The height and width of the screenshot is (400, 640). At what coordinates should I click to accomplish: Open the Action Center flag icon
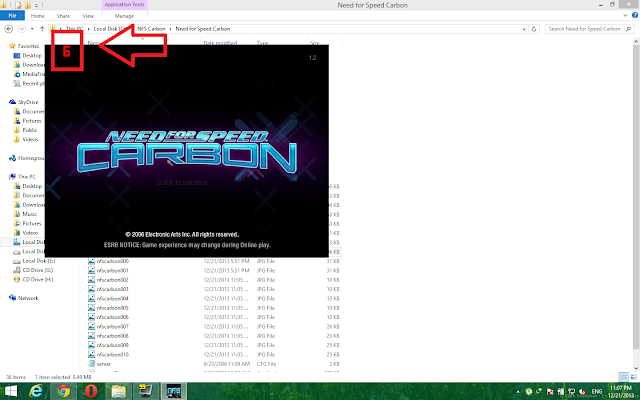pos(550,392)
